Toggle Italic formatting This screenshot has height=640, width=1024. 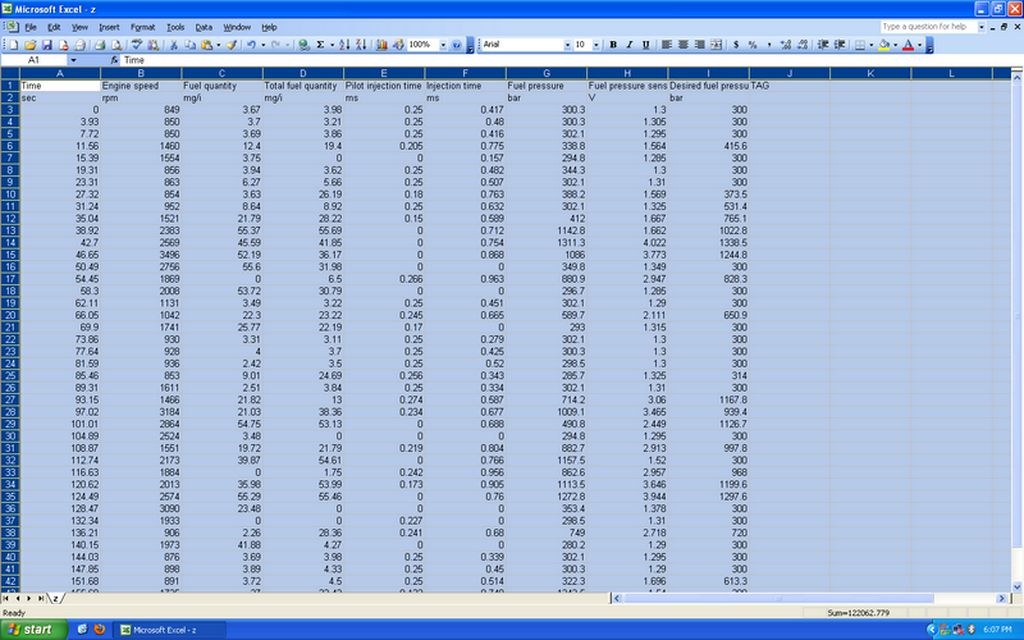click(x=629, y=44)
